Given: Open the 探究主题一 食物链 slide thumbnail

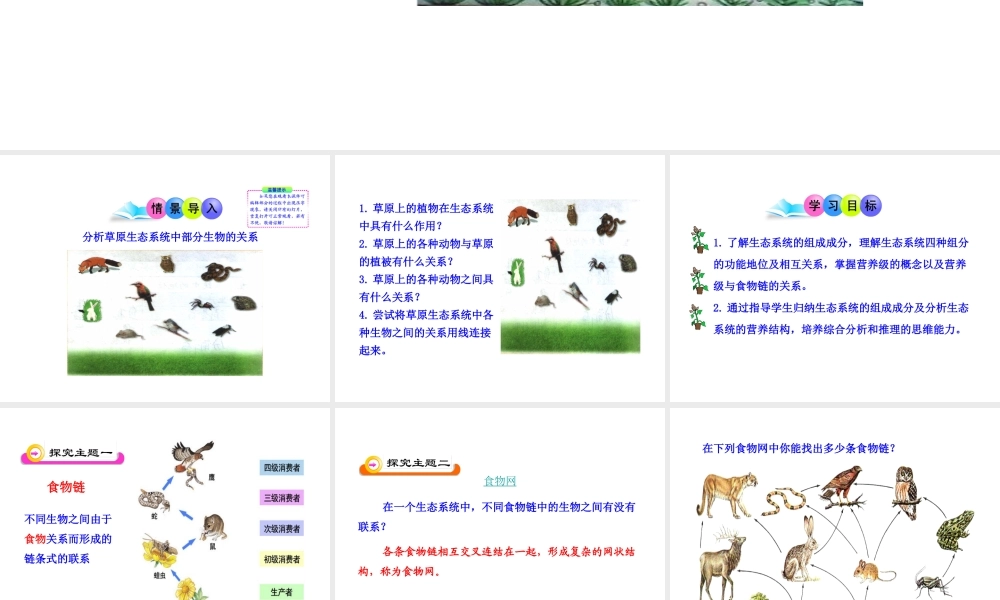Looking at the screenshot, I should [x=165, y=504].
